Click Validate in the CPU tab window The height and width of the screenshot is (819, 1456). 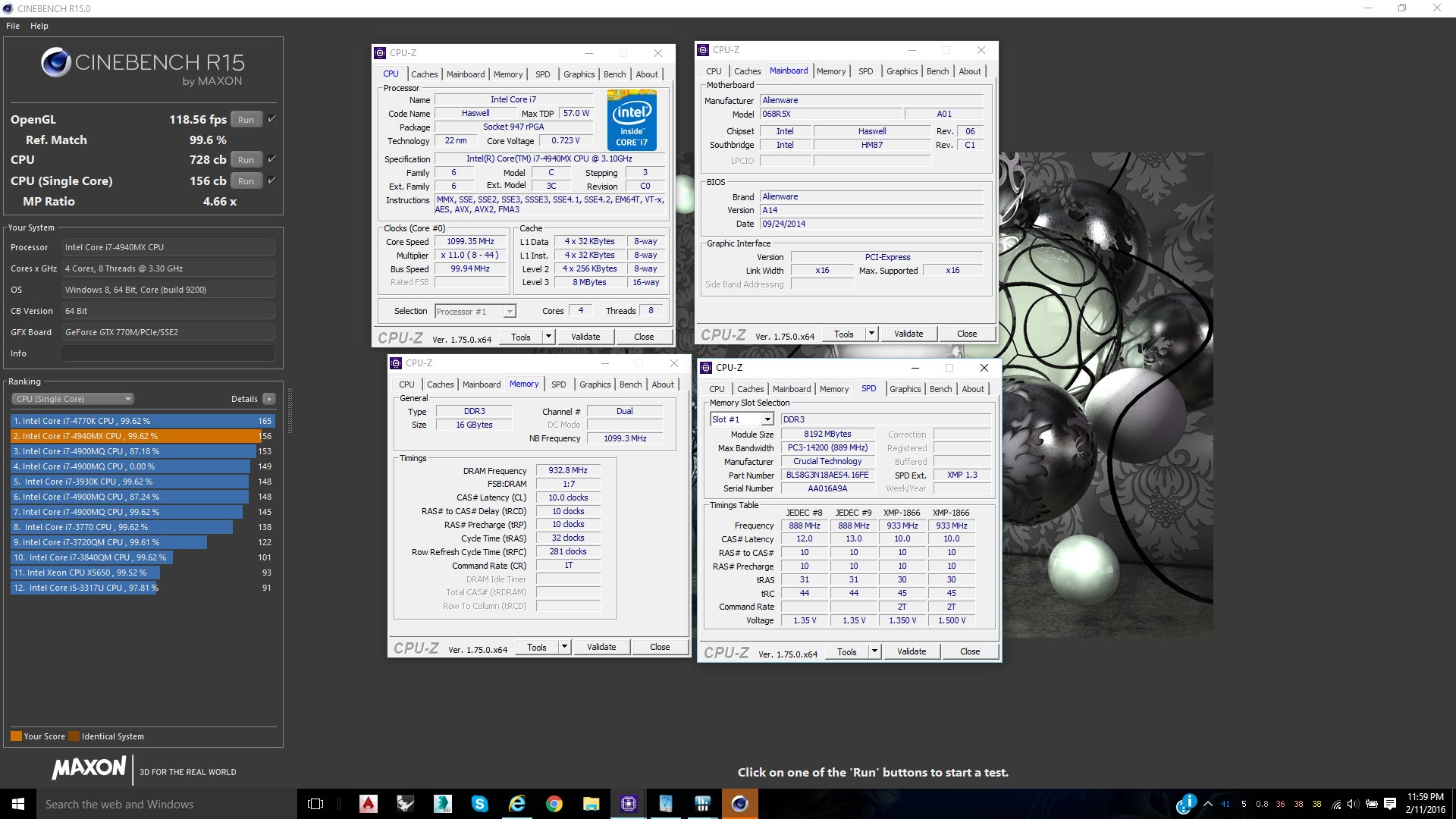pos(585,337)
